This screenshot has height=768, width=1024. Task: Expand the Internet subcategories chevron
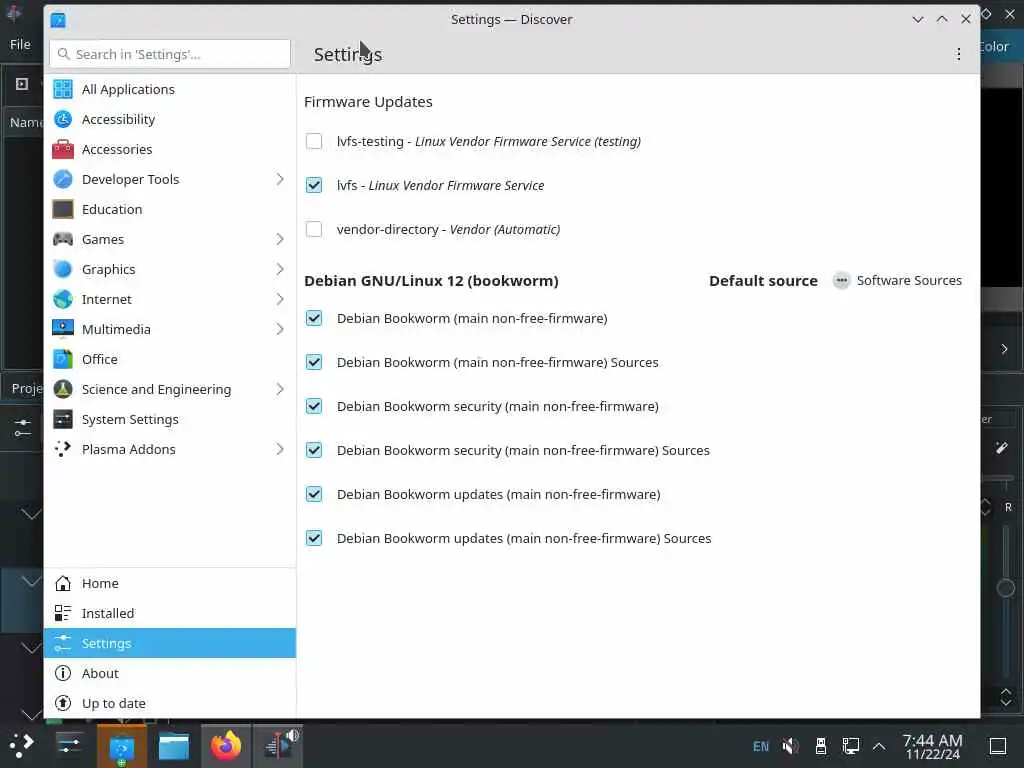tap(280, 300)
